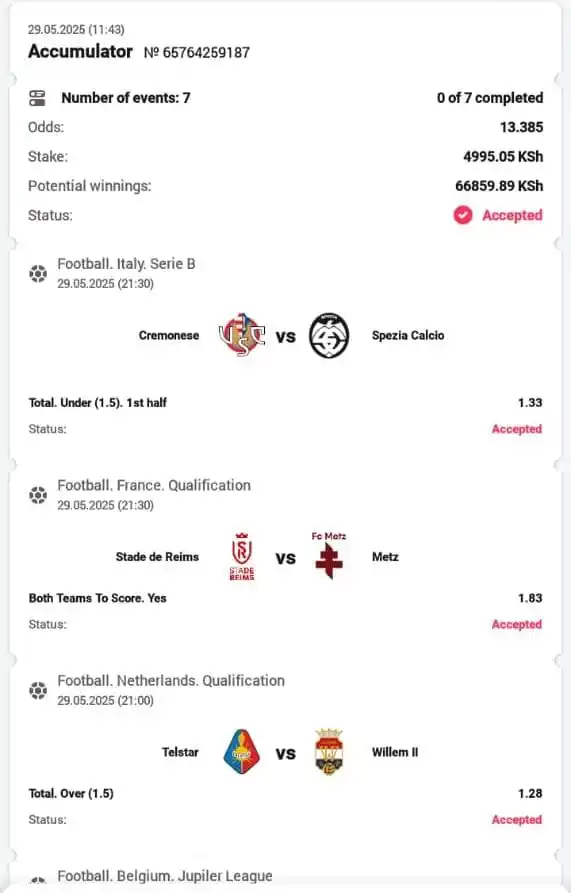Viewport: 571px width, 893px height.
Task: Click the pink Accepted checkmark badge
Action: (x=463, y=215)
